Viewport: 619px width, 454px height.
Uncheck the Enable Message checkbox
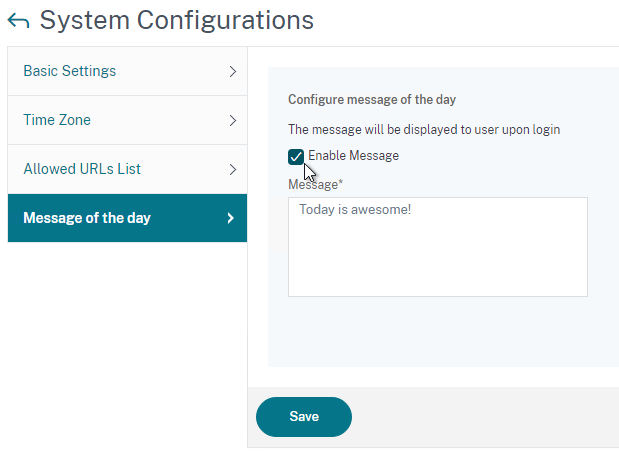click(x=296, y=157)
